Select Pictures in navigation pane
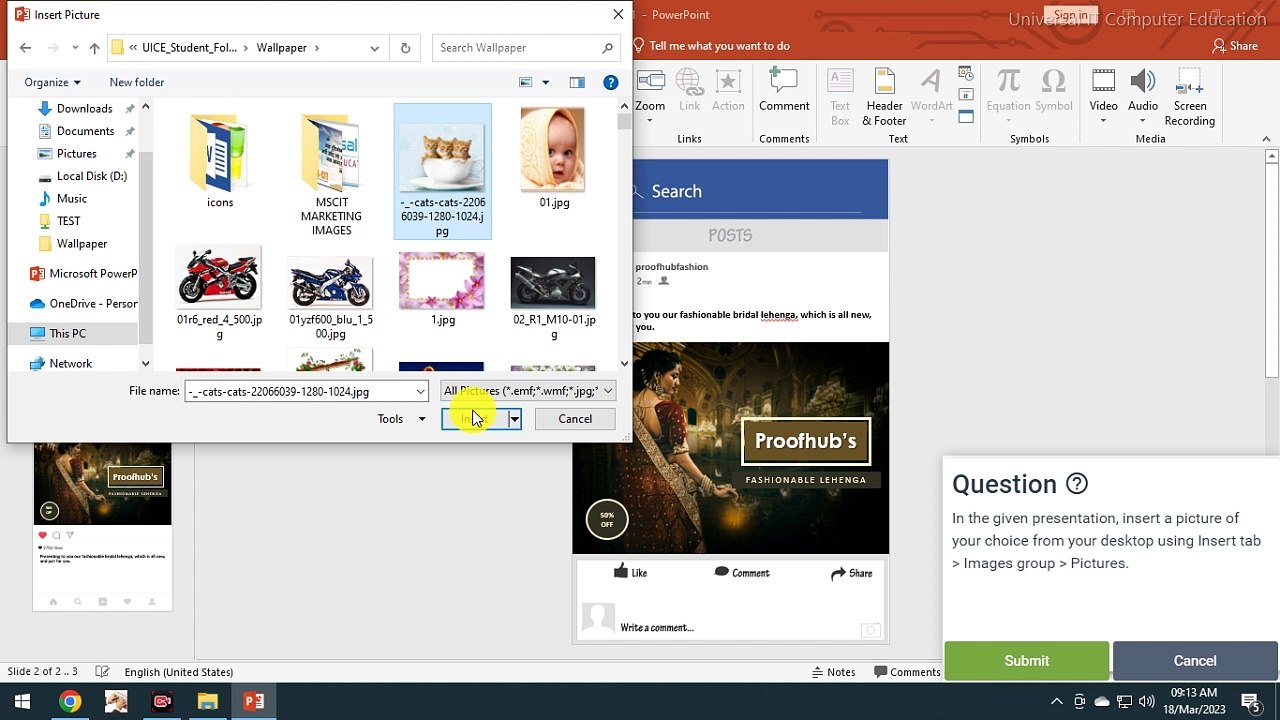 (76, 154)
